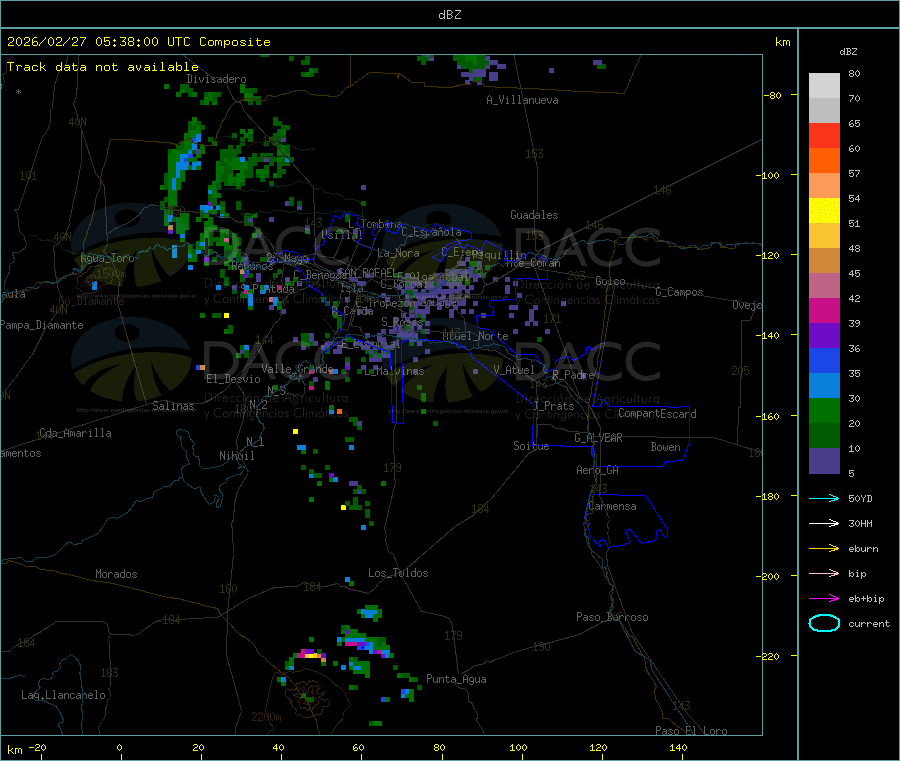Click the 'Morados' place label
The width and height of the screenshot is (900, 761).
point(116,574)
